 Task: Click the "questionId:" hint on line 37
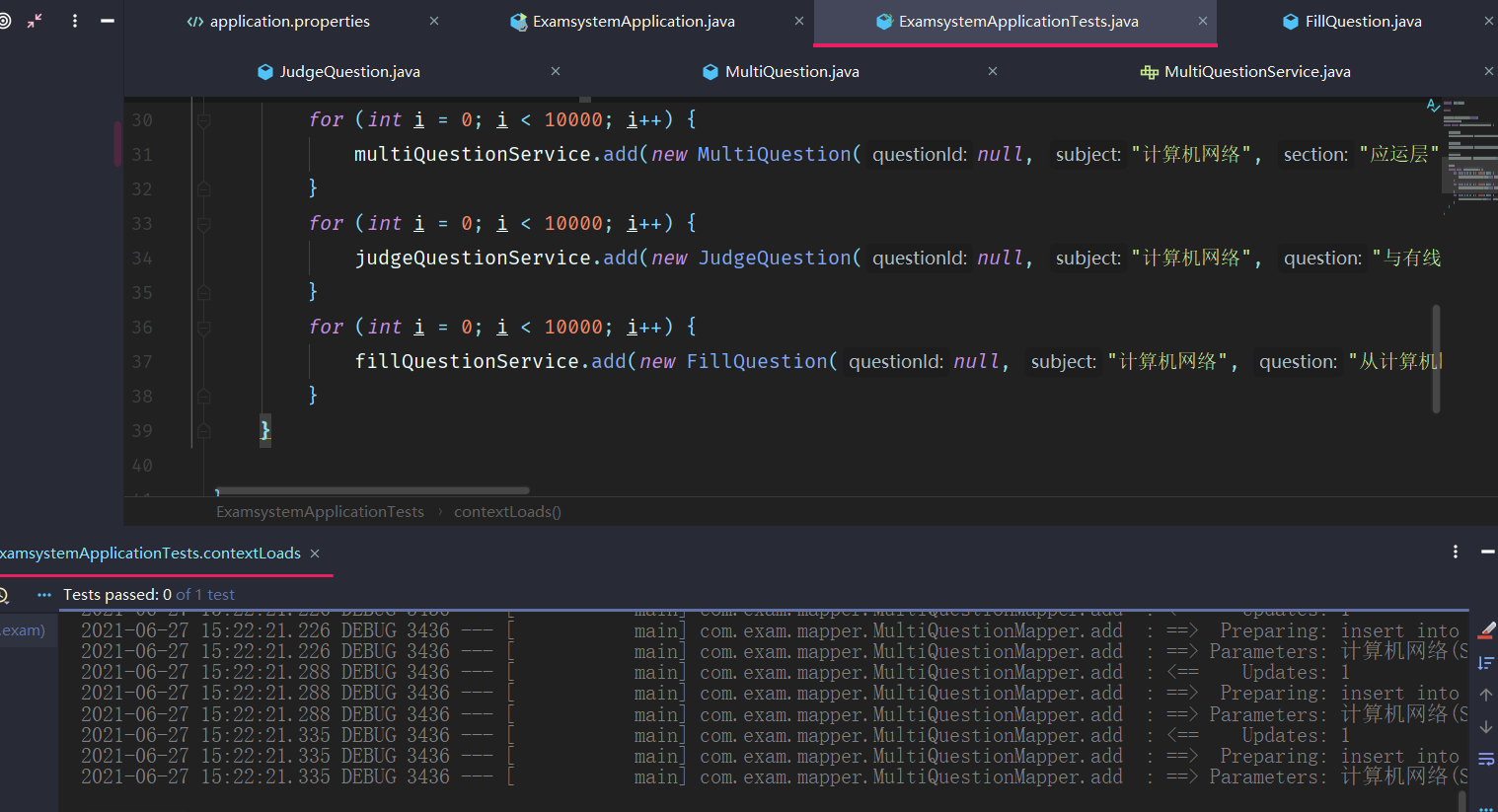(896, 362)
